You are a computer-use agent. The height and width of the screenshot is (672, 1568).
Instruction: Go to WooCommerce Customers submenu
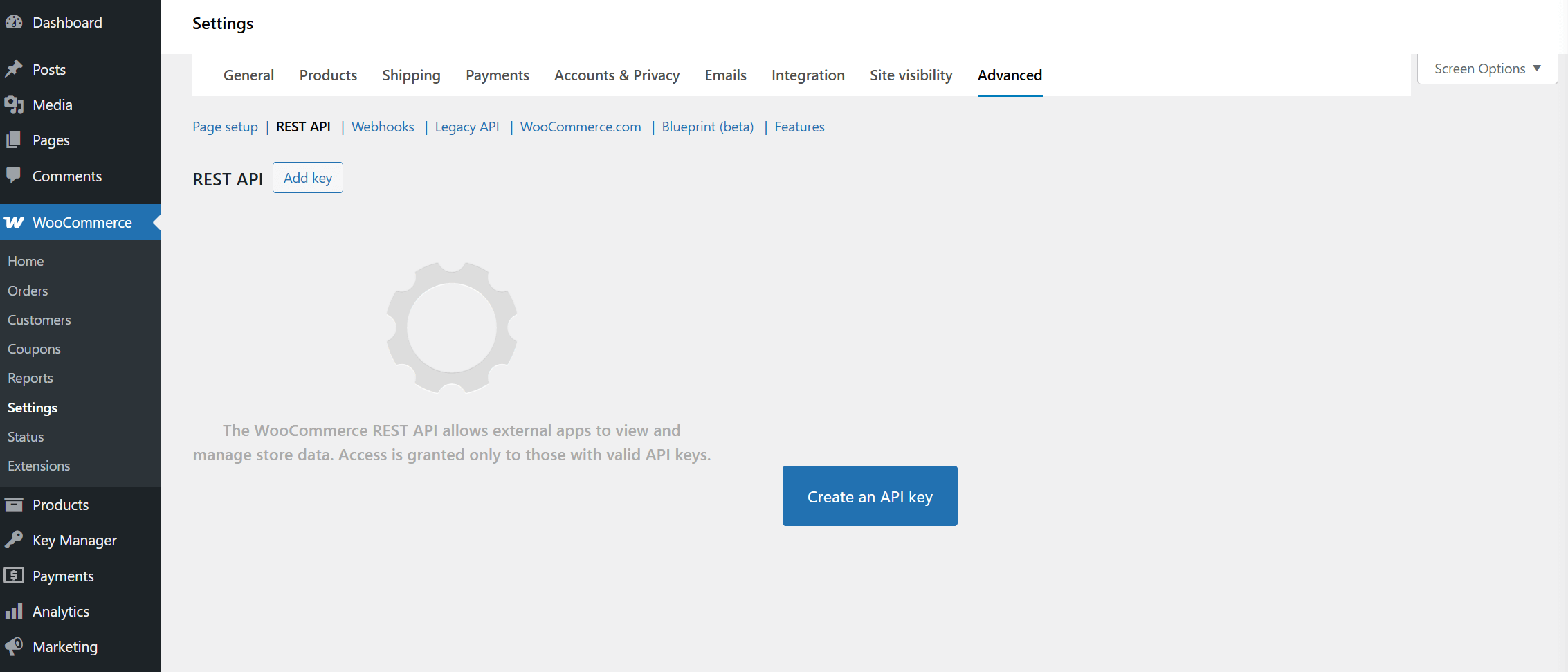[39, 320]
